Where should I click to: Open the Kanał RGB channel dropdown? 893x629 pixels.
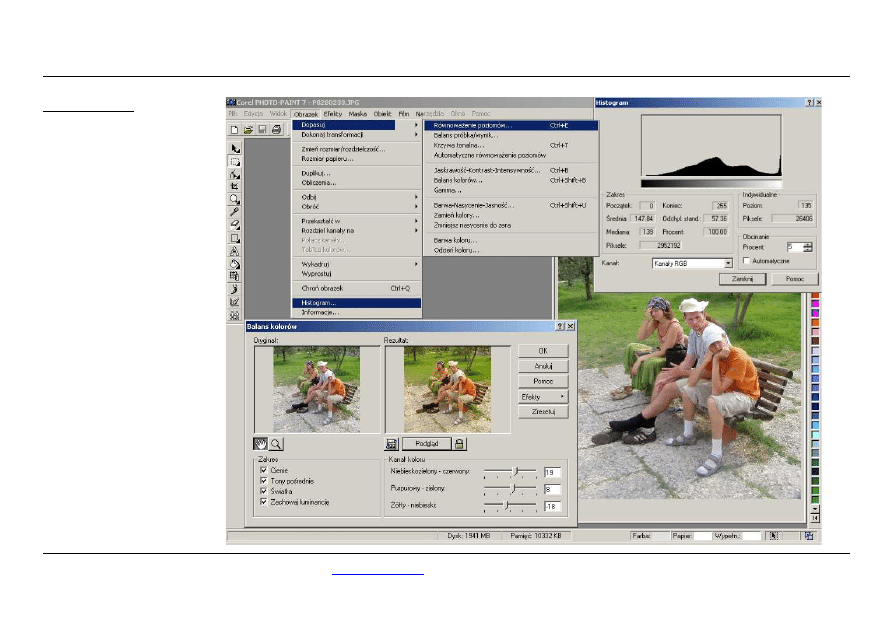pyautogui.click(x=728, y=263)
